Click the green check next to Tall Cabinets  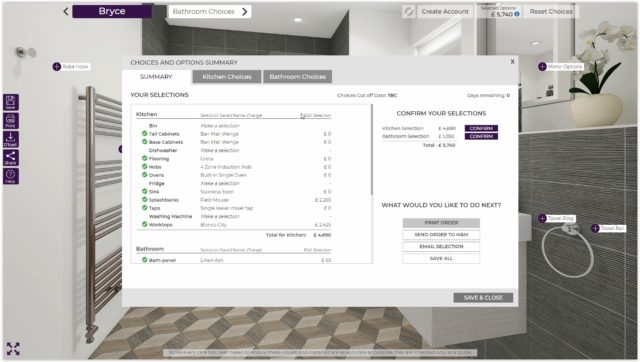pos(144,133)
